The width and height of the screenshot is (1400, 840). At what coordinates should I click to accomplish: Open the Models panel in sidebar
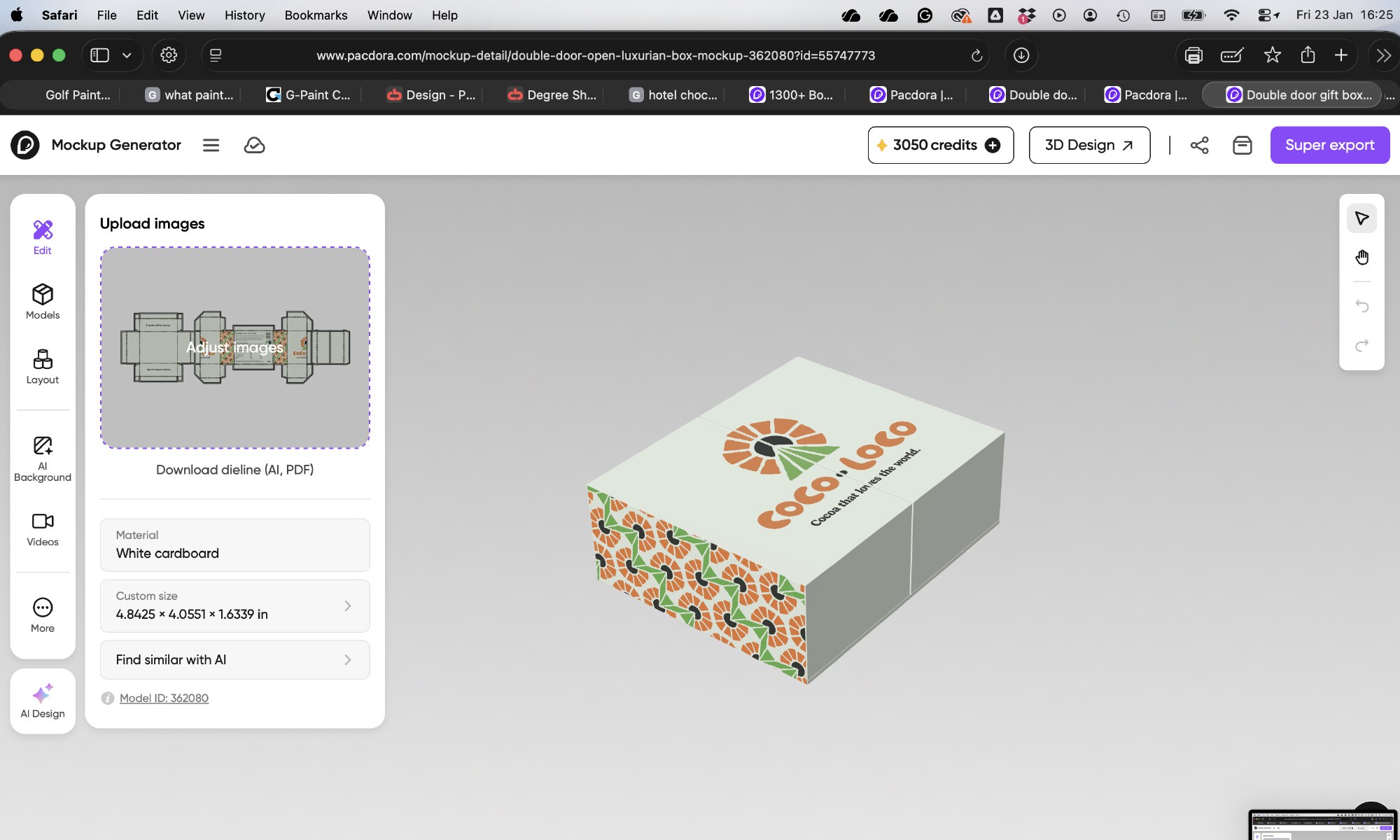[x=43, y=302]
